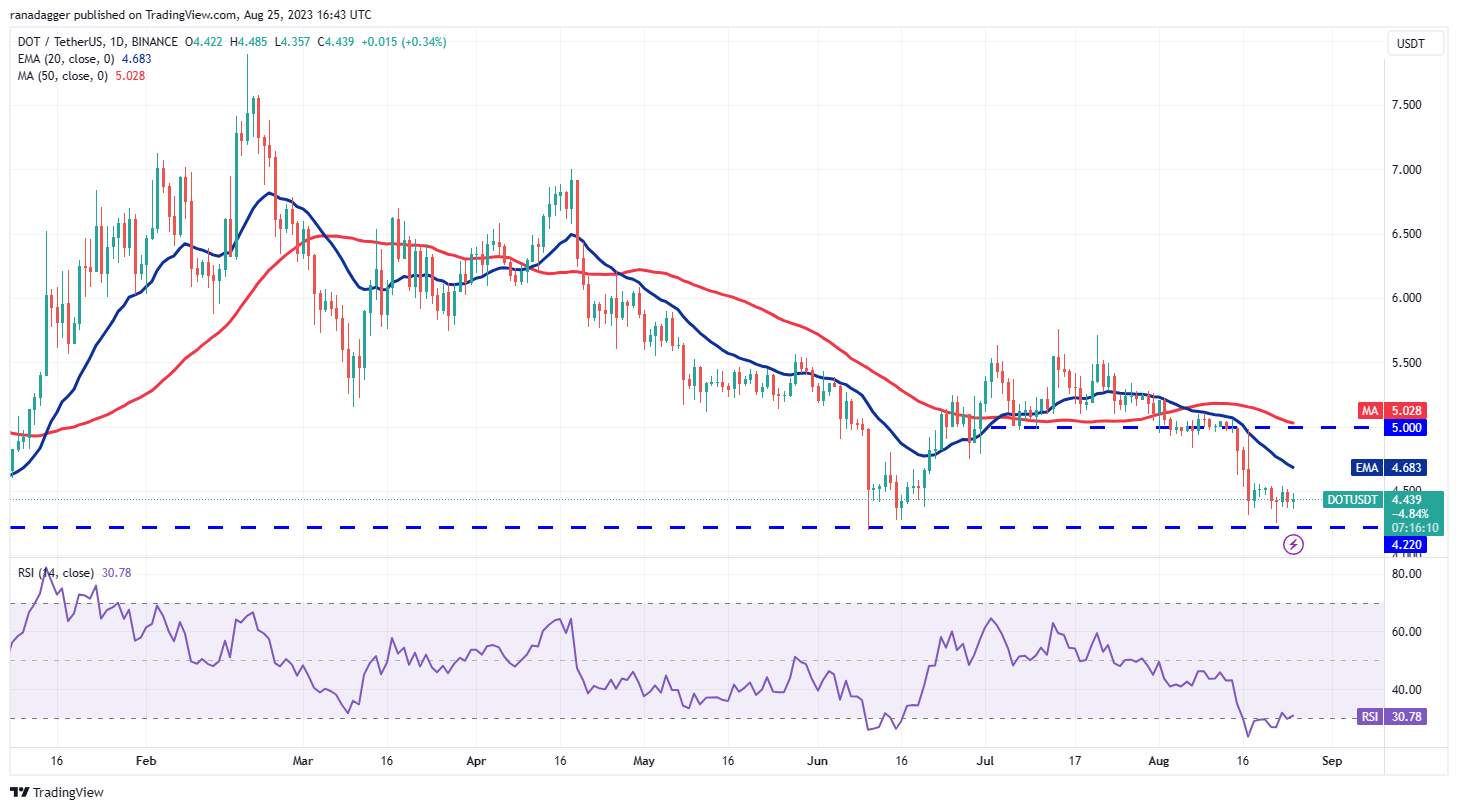Switch currency using the USDT button
The width and height of the screenshot is (1458, 810).
coord(1416,43)
